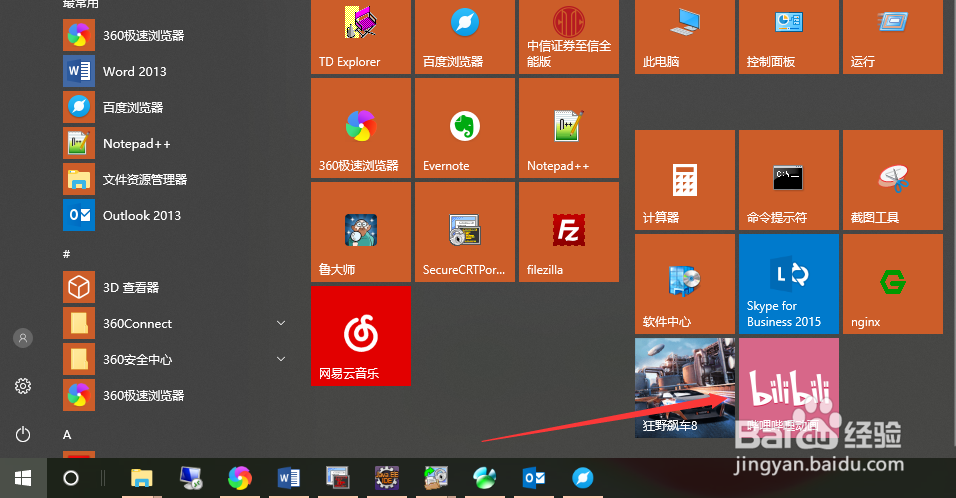
Task: Open the bilibili 哔哩哔哩动画 tile
Action: point(789,388)
